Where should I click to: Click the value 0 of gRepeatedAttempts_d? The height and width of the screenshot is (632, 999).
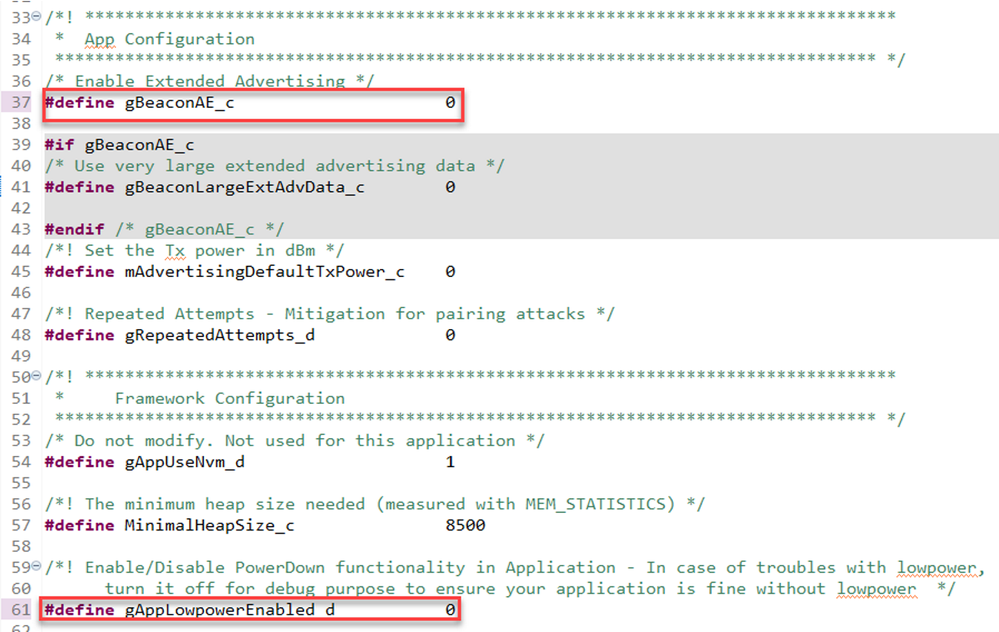[450, 335]
